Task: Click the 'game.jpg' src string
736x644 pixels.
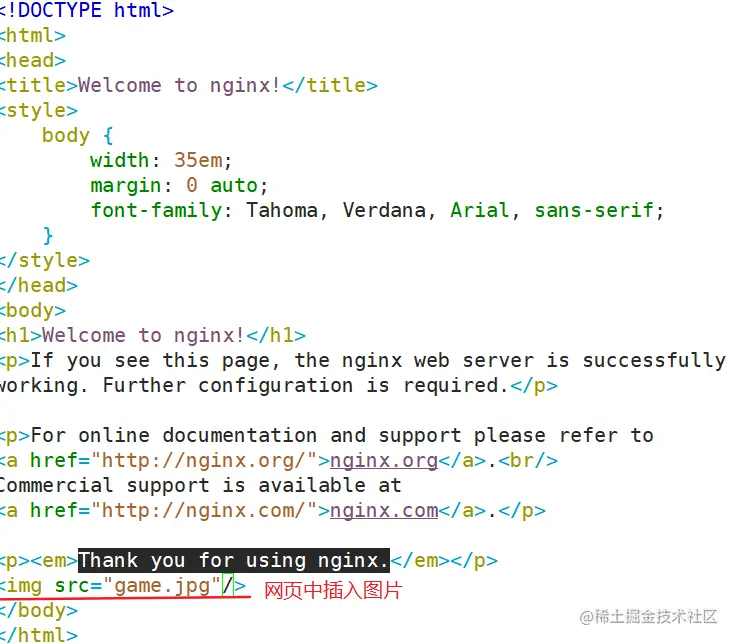Action: [162, 586]
